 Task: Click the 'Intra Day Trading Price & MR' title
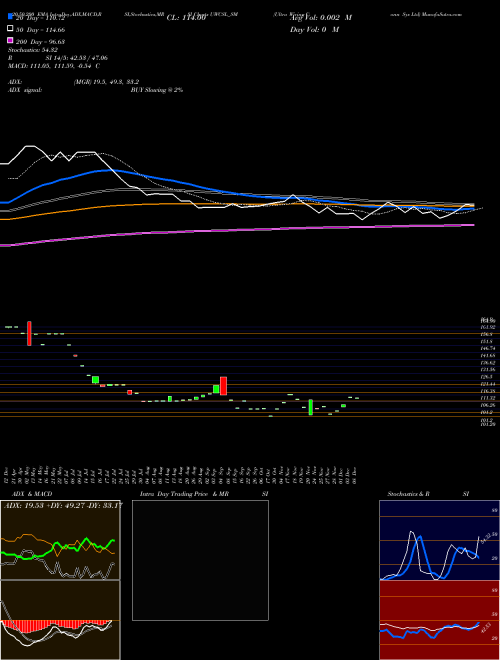184,494
